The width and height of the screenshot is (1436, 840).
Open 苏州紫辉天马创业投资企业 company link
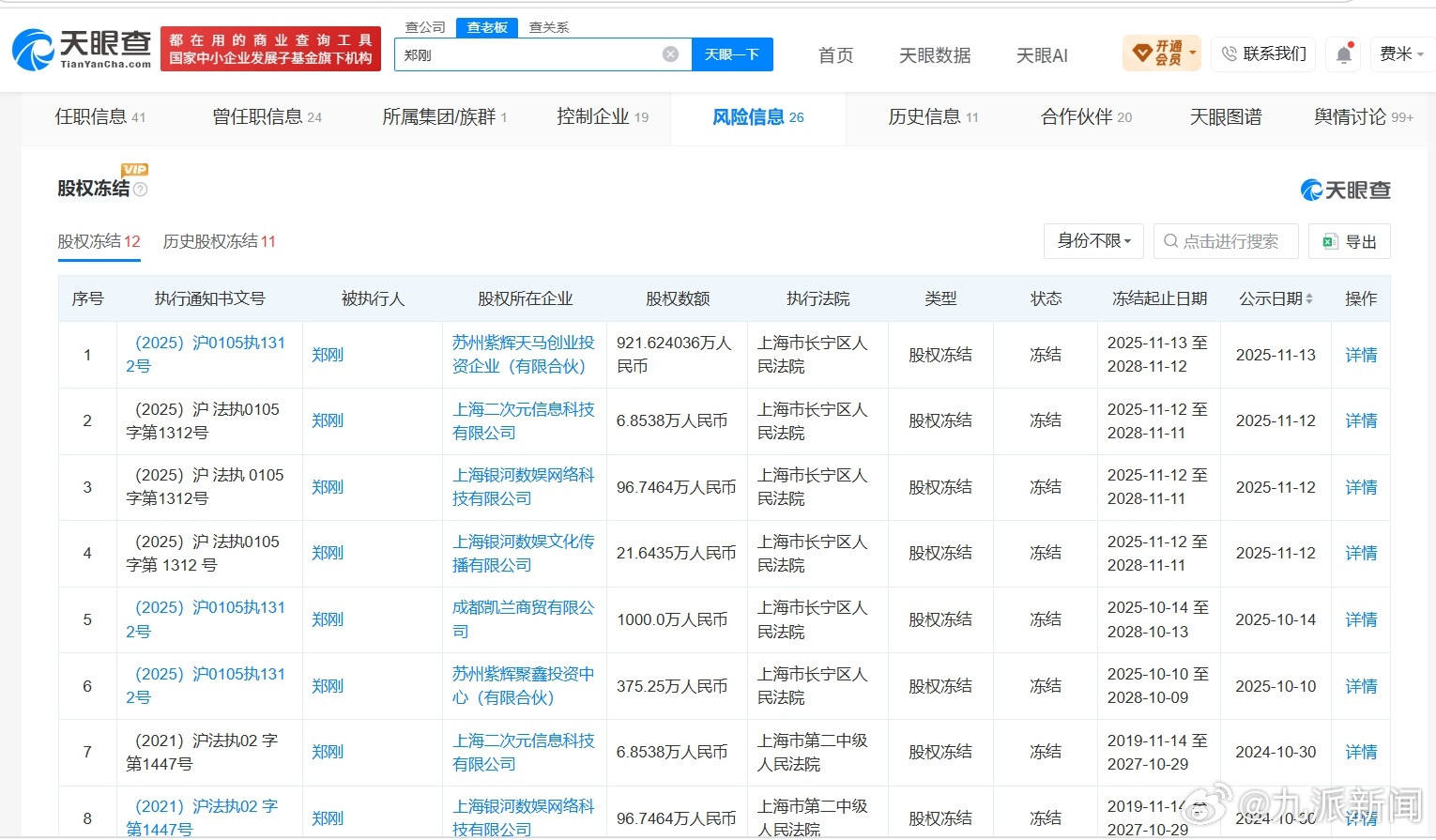point(524,355)
